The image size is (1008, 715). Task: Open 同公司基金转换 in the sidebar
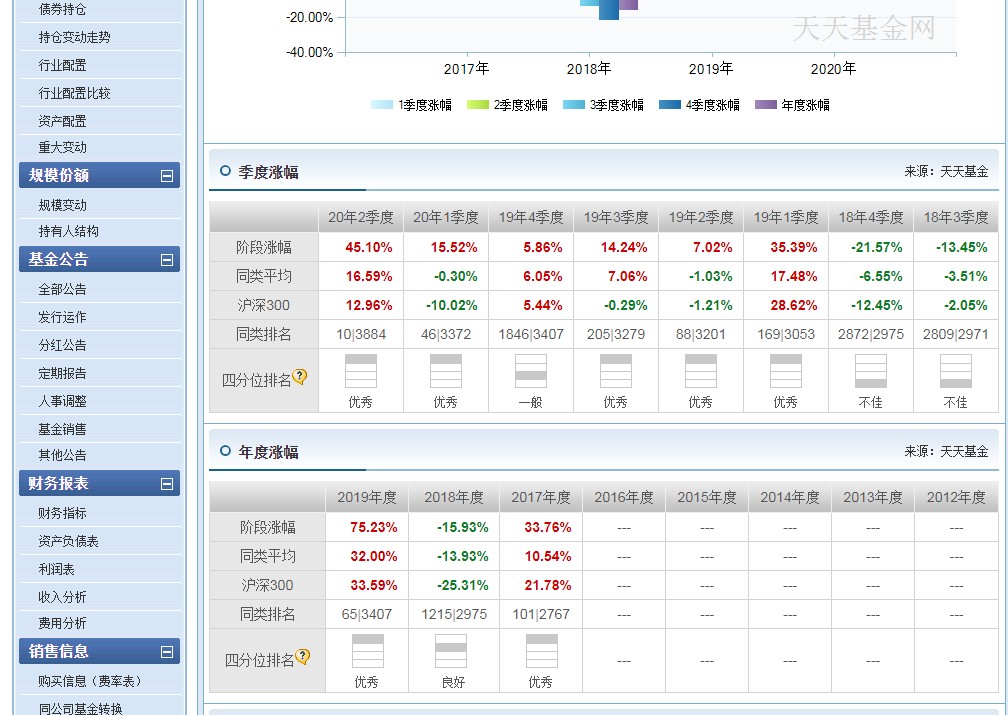(x=80, y=709)
